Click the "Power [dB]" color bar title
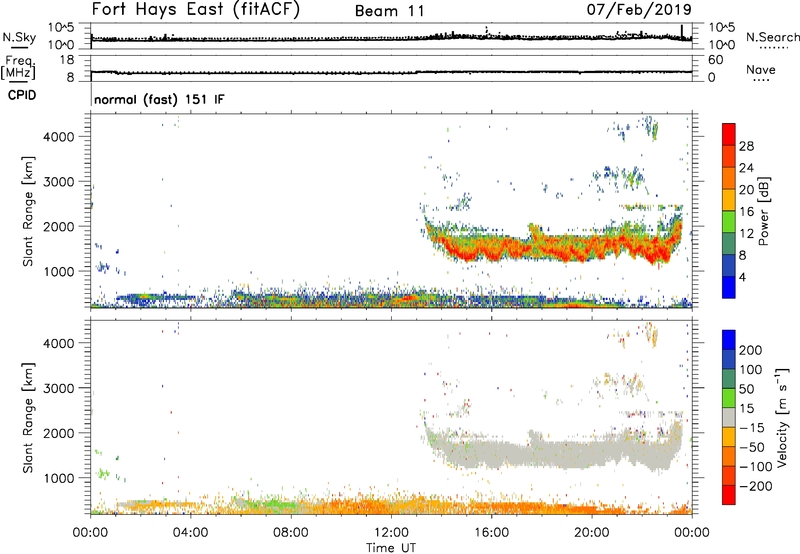This screenshot has width=800, height=554. click(x=763, y=211)
